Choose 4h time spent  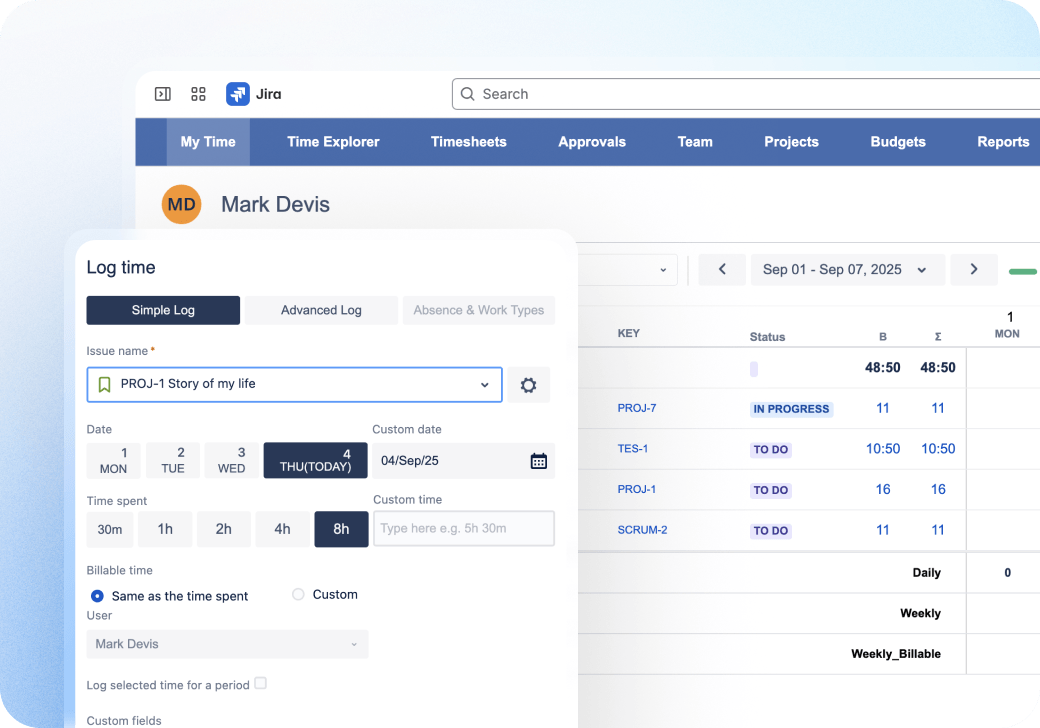pos(283,529)
